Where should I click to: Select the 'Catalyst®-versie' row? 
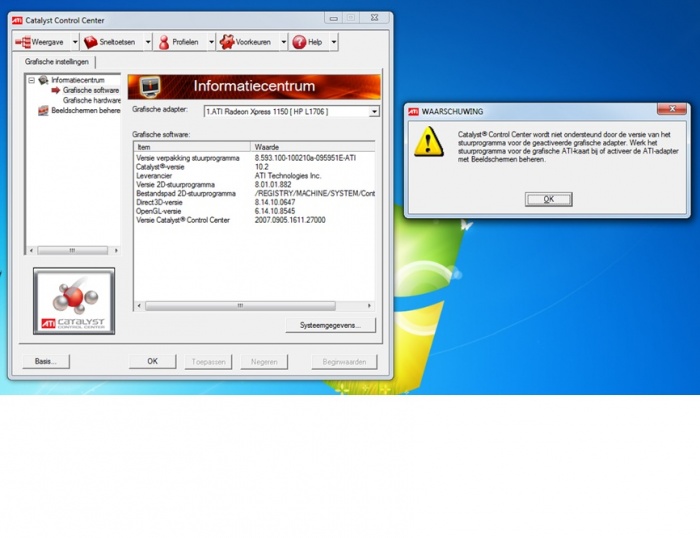(254, 167)
